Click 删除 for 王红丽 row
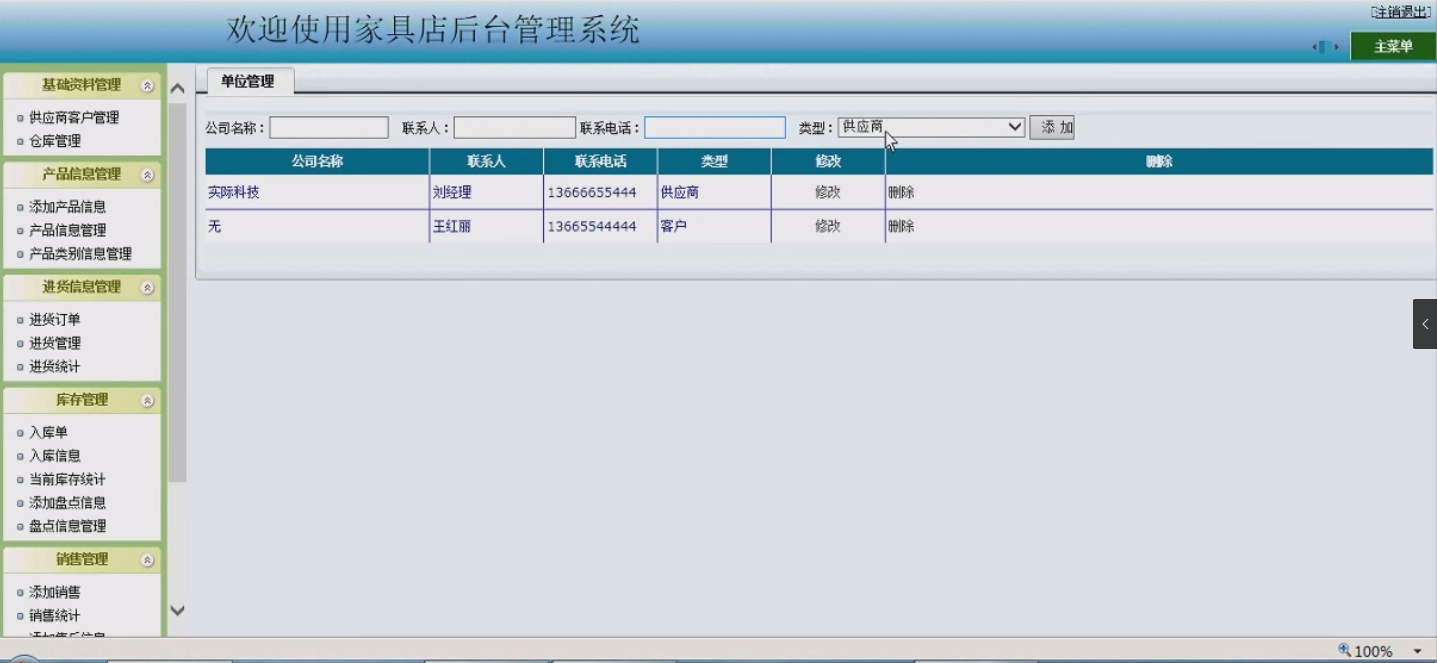Screen dimensions: 1437x663 pyautogui.click(x=901, y=227)
